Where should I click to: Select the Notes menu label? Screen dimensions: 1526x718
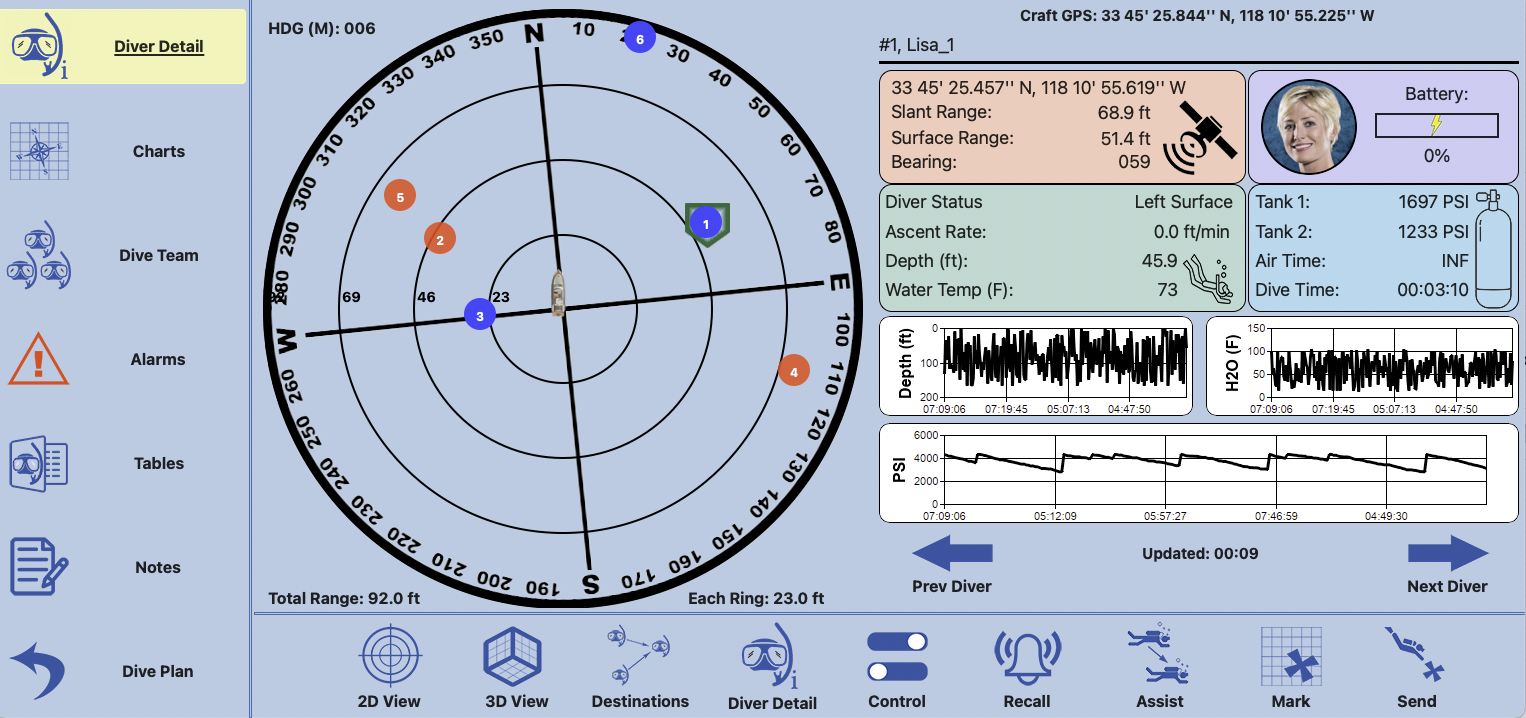coord(158,567)
